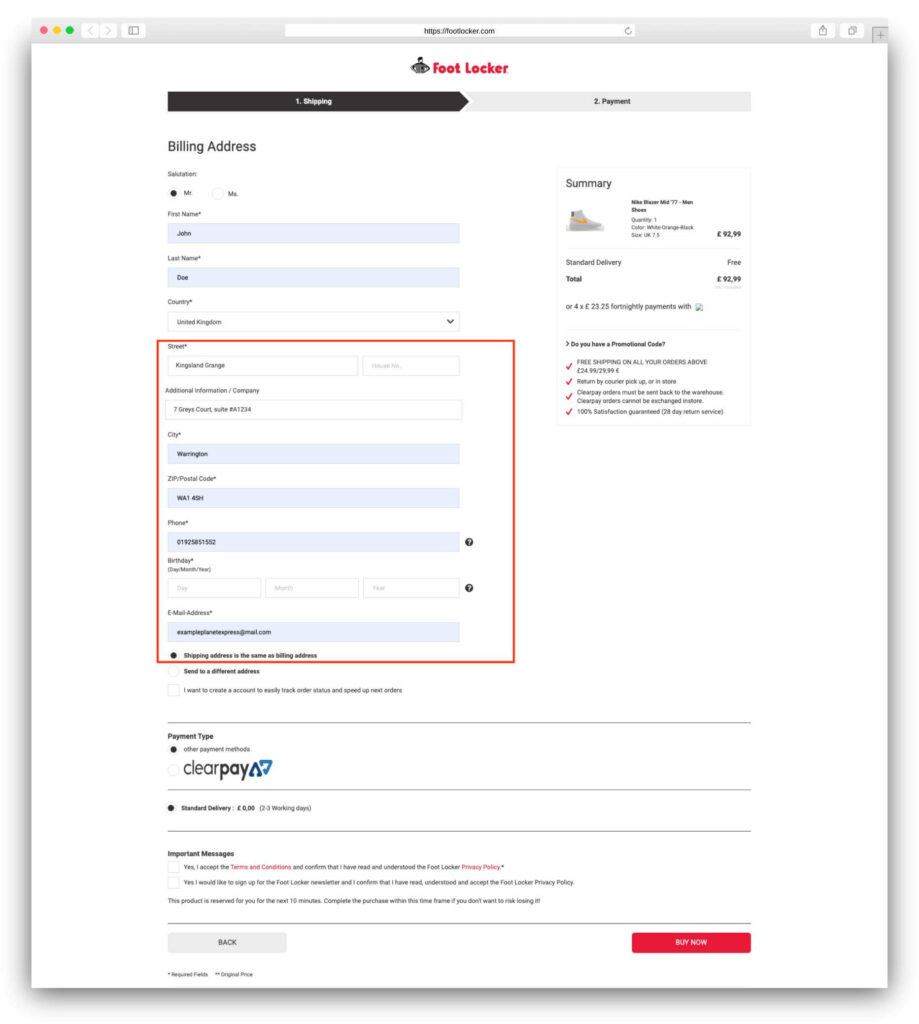
Task: Click the BUY NOW button
Action: click(690, 942)
